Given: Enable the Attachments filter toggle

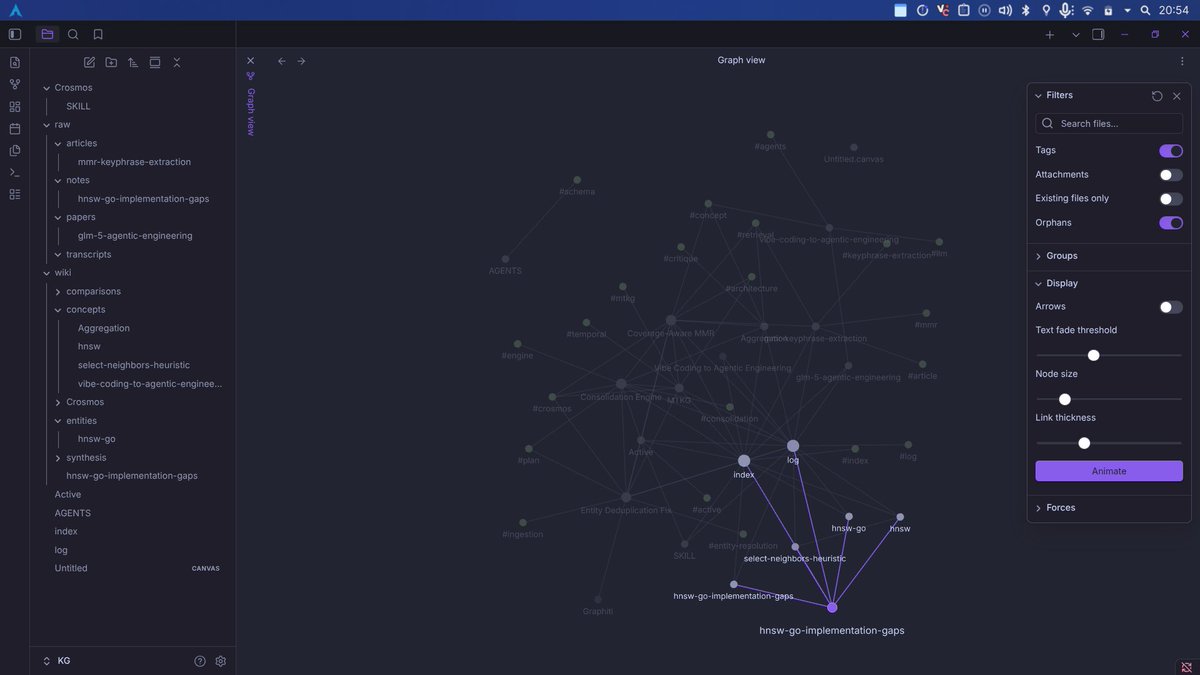Looking at the screenshot, I should pos(1171,175).
